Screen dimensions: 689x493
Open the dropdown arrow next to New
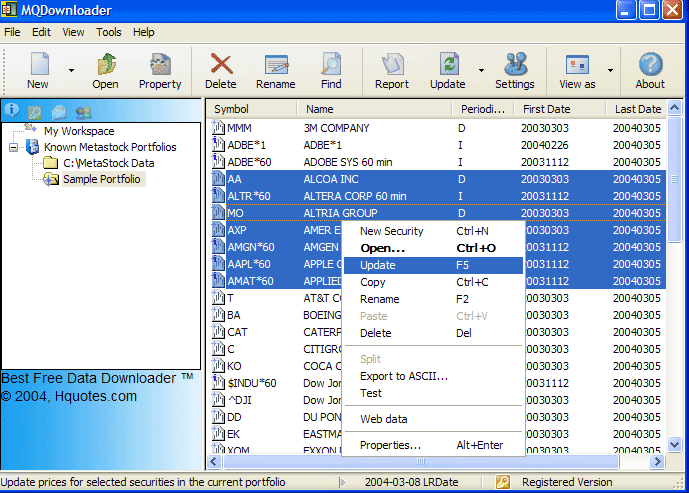coord(71,70)
